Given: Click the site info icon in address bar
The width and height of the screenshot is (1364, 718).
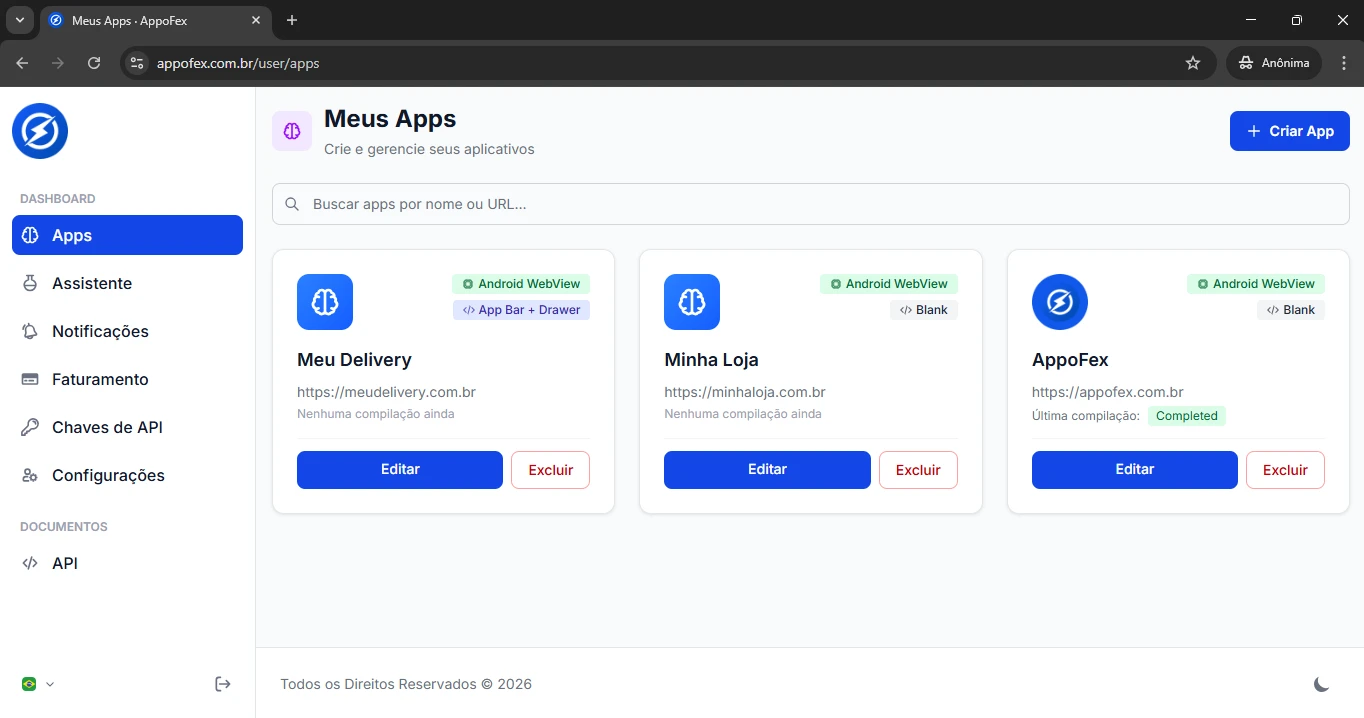Looking at the screenshot, I should pos(138,63).
